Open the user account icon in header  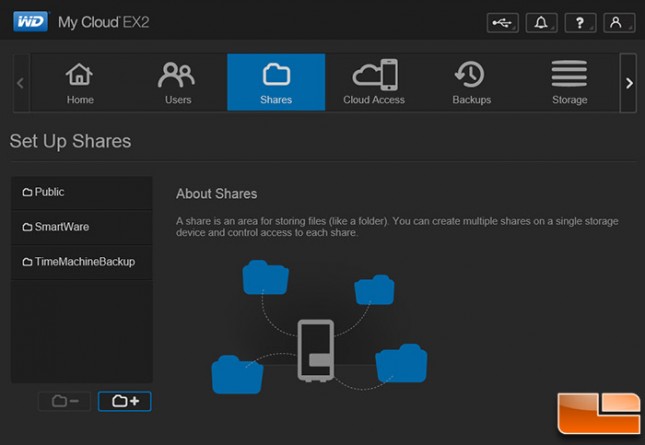619,23
